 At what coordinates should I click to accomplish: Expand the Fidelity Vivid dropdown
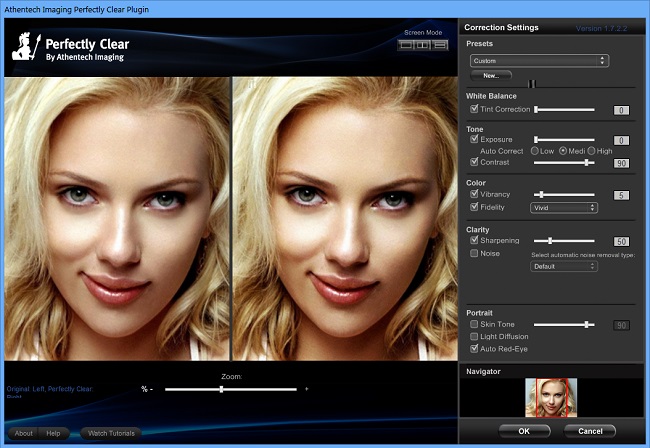coord(563,208)
